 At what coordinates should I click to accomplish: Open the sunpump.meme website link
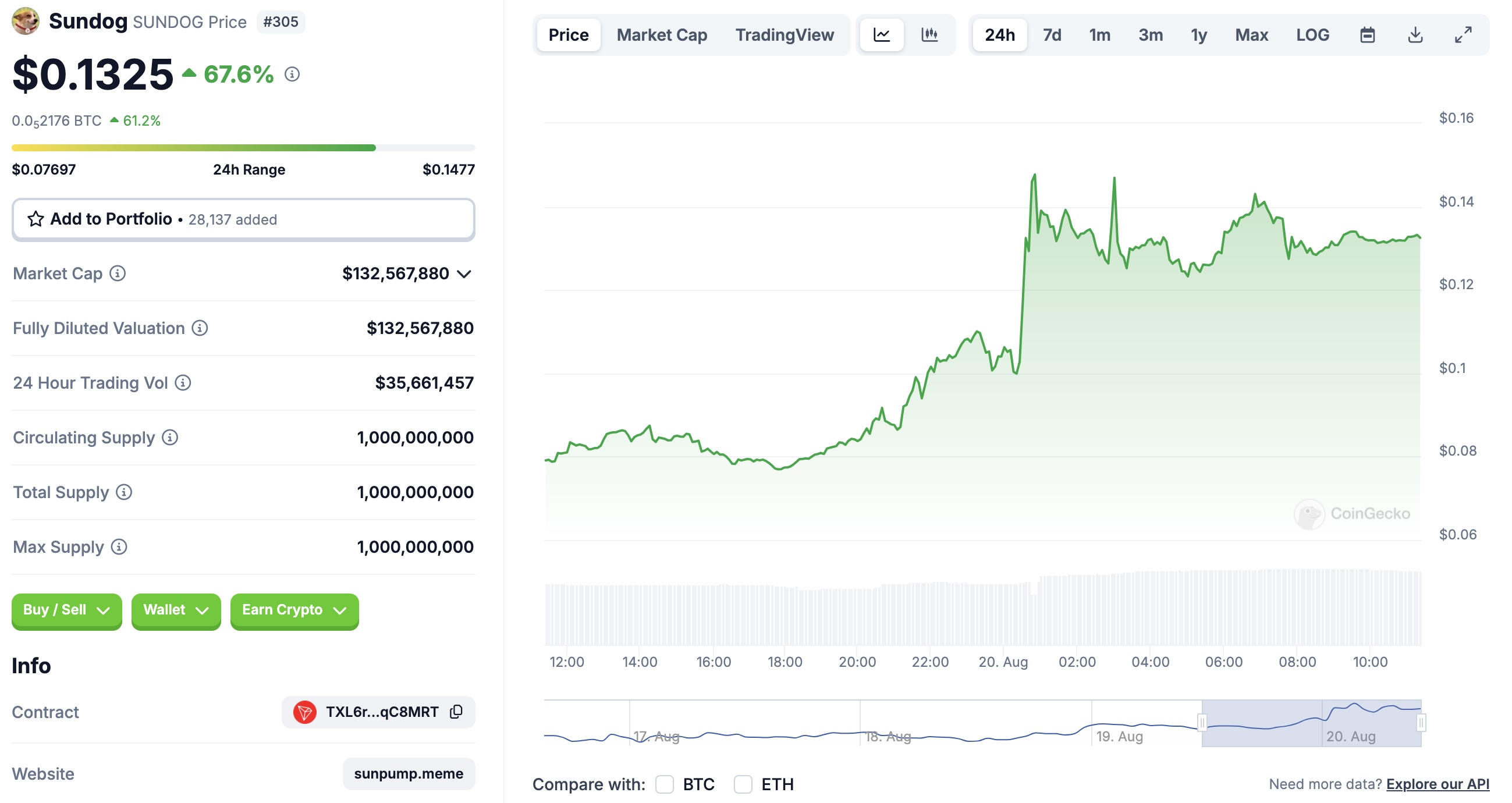pos(409,774)
